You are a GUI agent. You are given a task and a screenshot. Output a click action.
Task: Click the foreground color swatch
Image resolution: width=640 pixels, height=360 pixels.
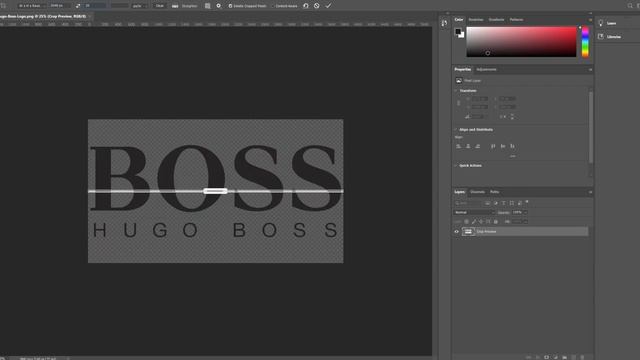458,31
